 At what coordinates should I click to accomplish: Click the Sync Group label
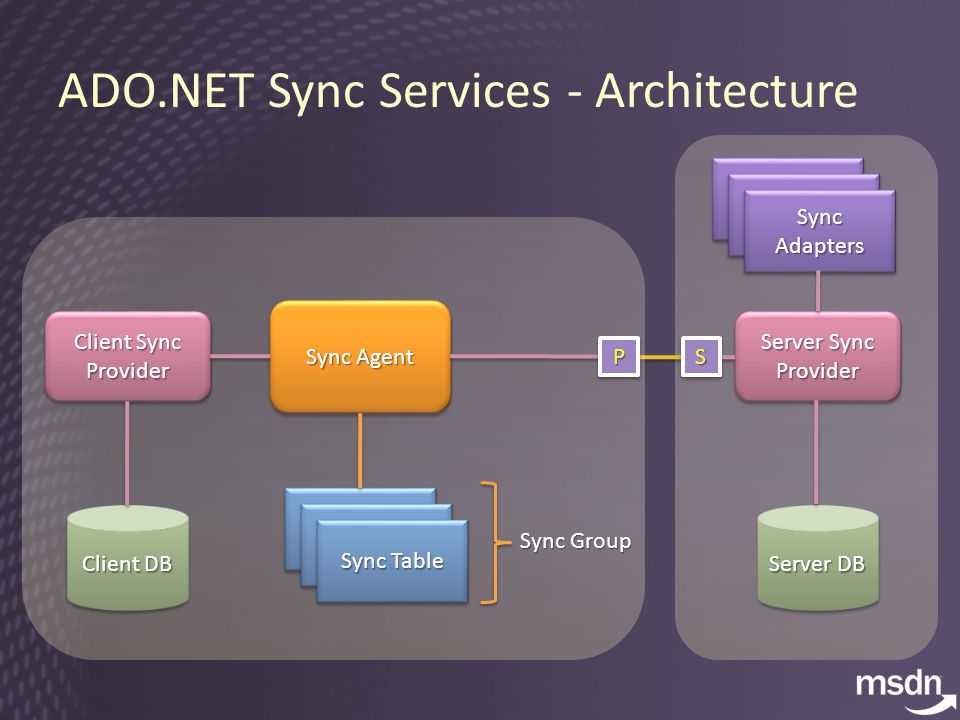[x=575, y=541]
